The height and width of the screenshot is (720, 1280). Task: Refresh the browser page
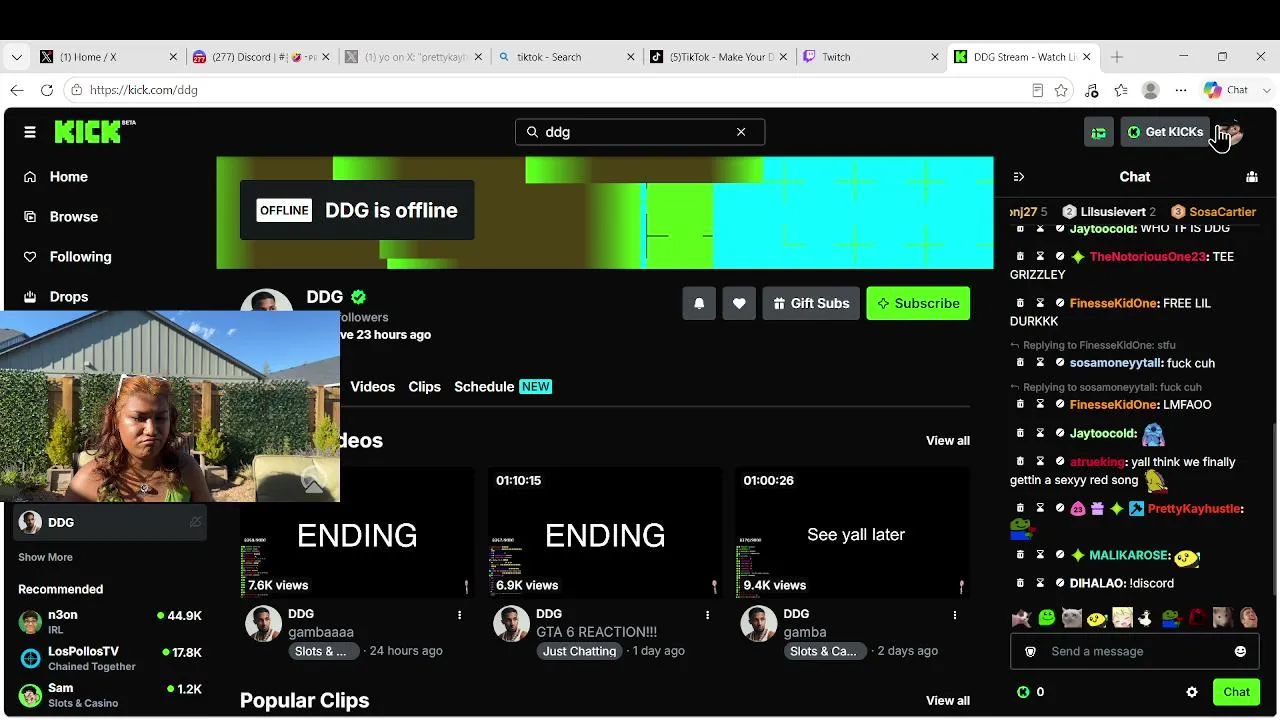coord(47,90)
